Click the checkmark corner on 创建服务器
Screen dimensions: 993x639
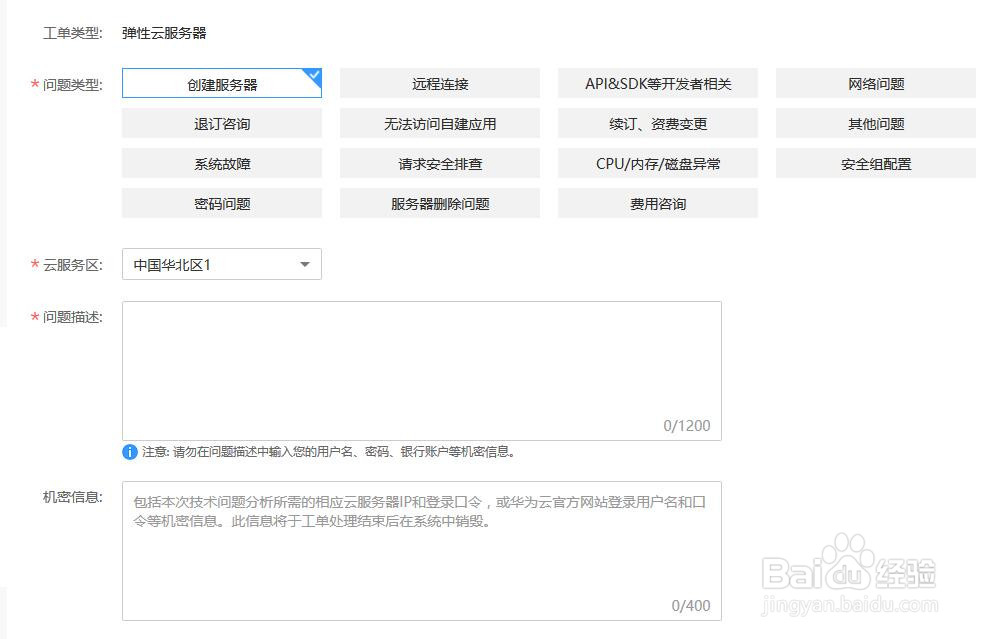coord(313,77)
